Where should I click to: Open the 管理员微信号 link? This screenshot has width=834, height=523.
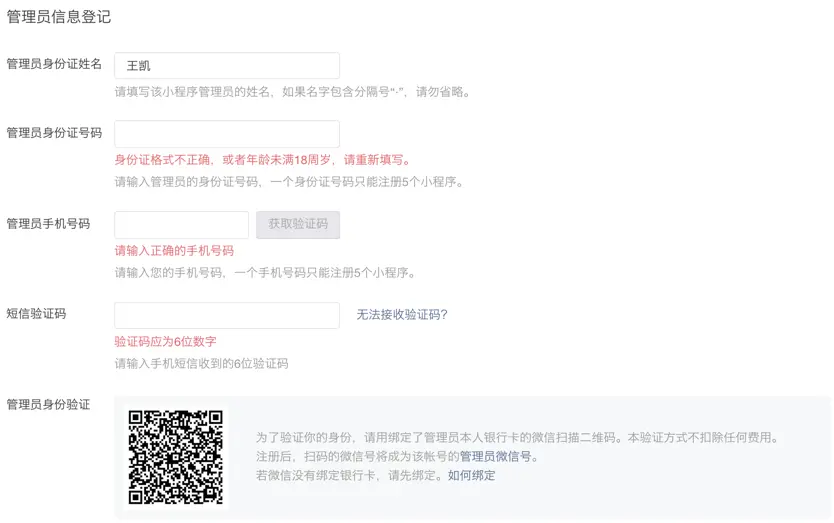[x=495, y=456]
